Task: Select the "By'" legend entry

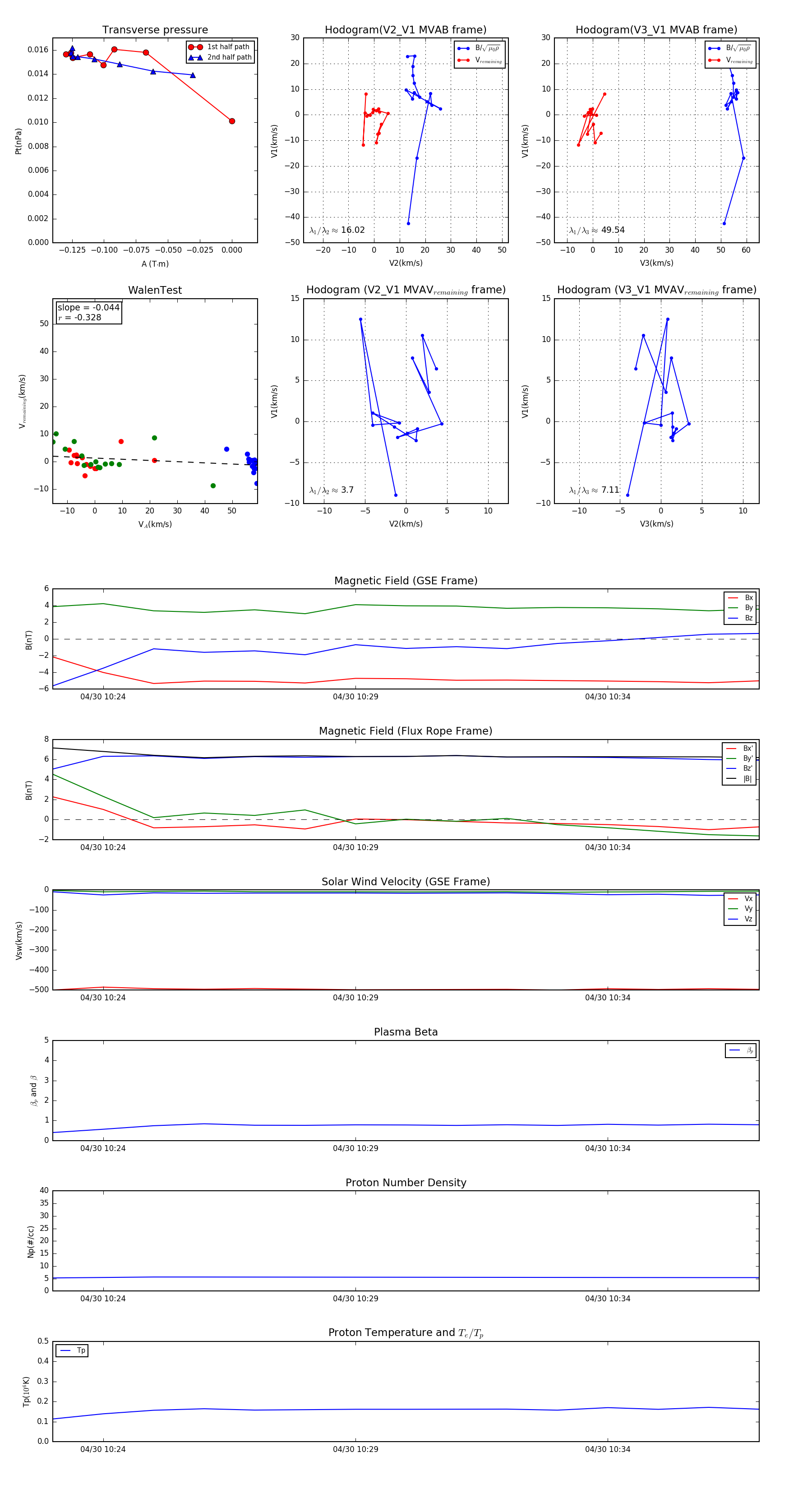Action: tap(739, 758)
